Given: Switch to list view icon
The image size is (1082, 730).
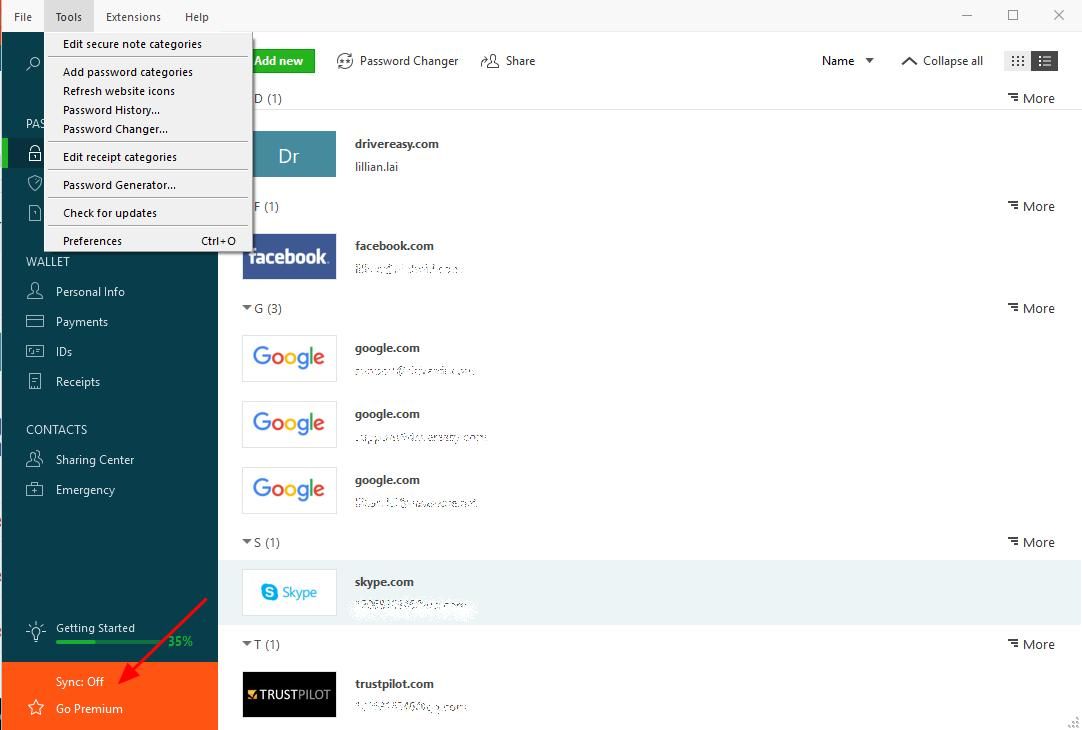Looking at the screenshot, I should (1045, 61).
